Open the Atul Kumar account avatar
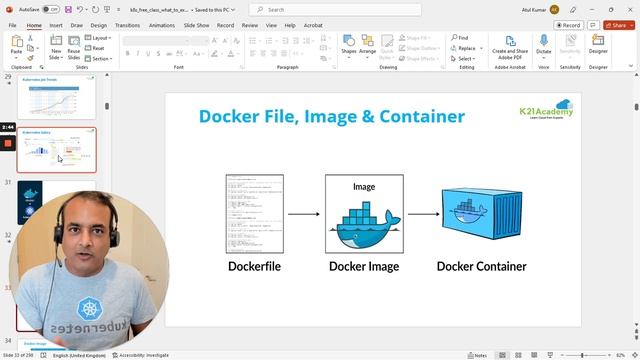Image resolution: width=640 pixels, height=360 pixels. tap(554, 10)
